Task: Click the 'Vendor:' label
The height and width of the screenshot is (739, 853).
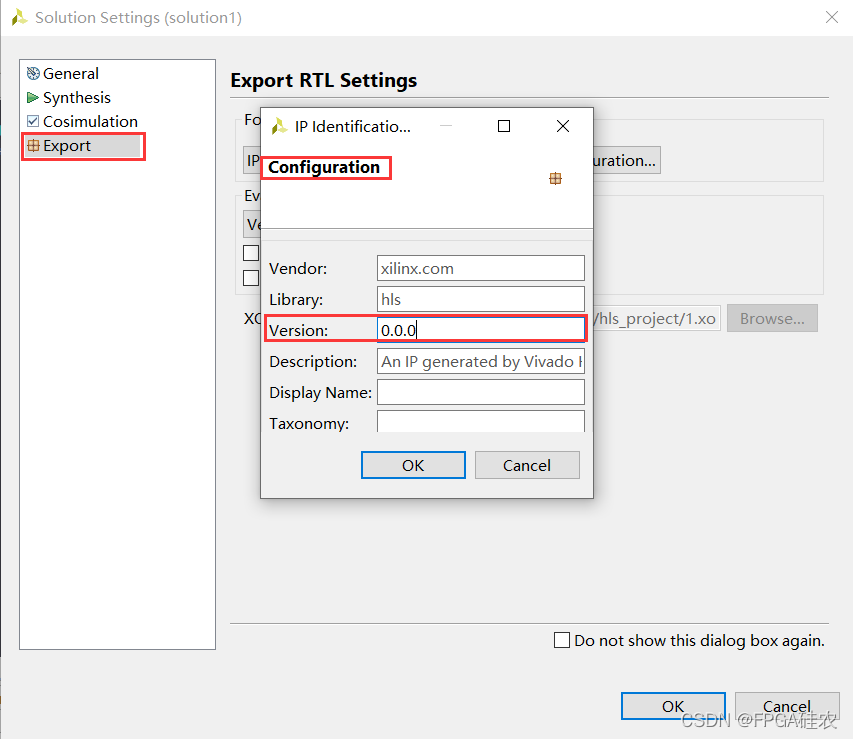Action: [298, 268]
